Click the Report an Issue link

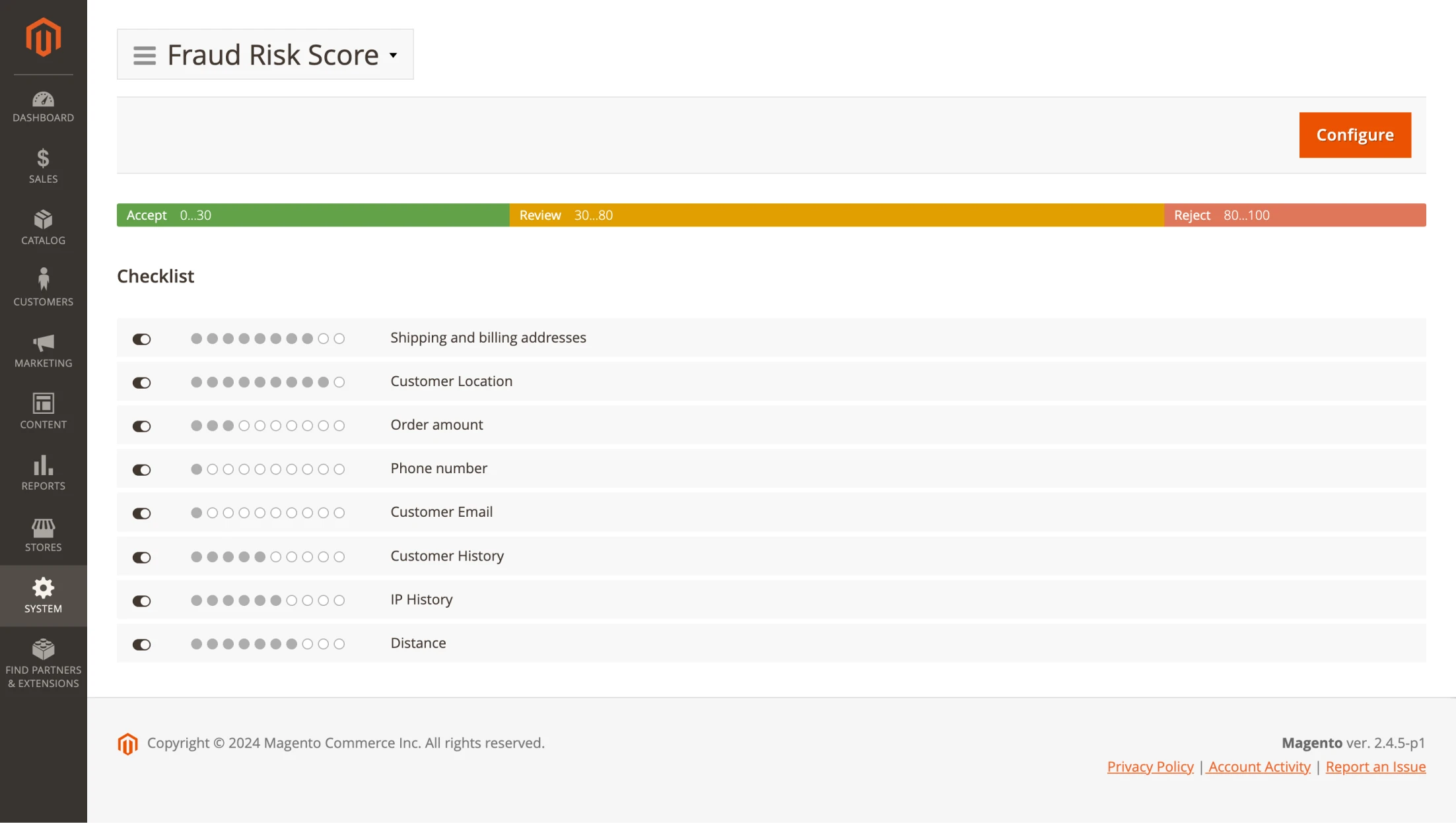tap(1375, 767)
